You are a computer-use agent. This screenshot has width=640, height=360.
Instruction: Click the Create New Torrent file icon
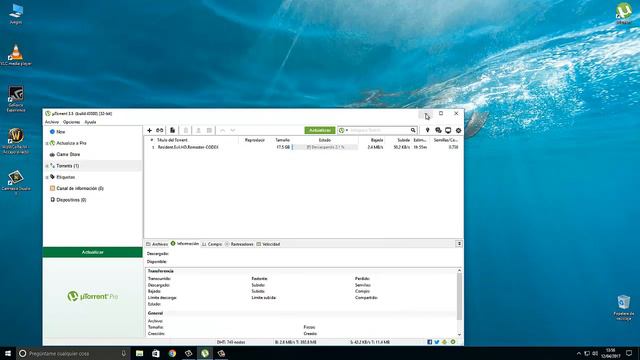point(173,130)
